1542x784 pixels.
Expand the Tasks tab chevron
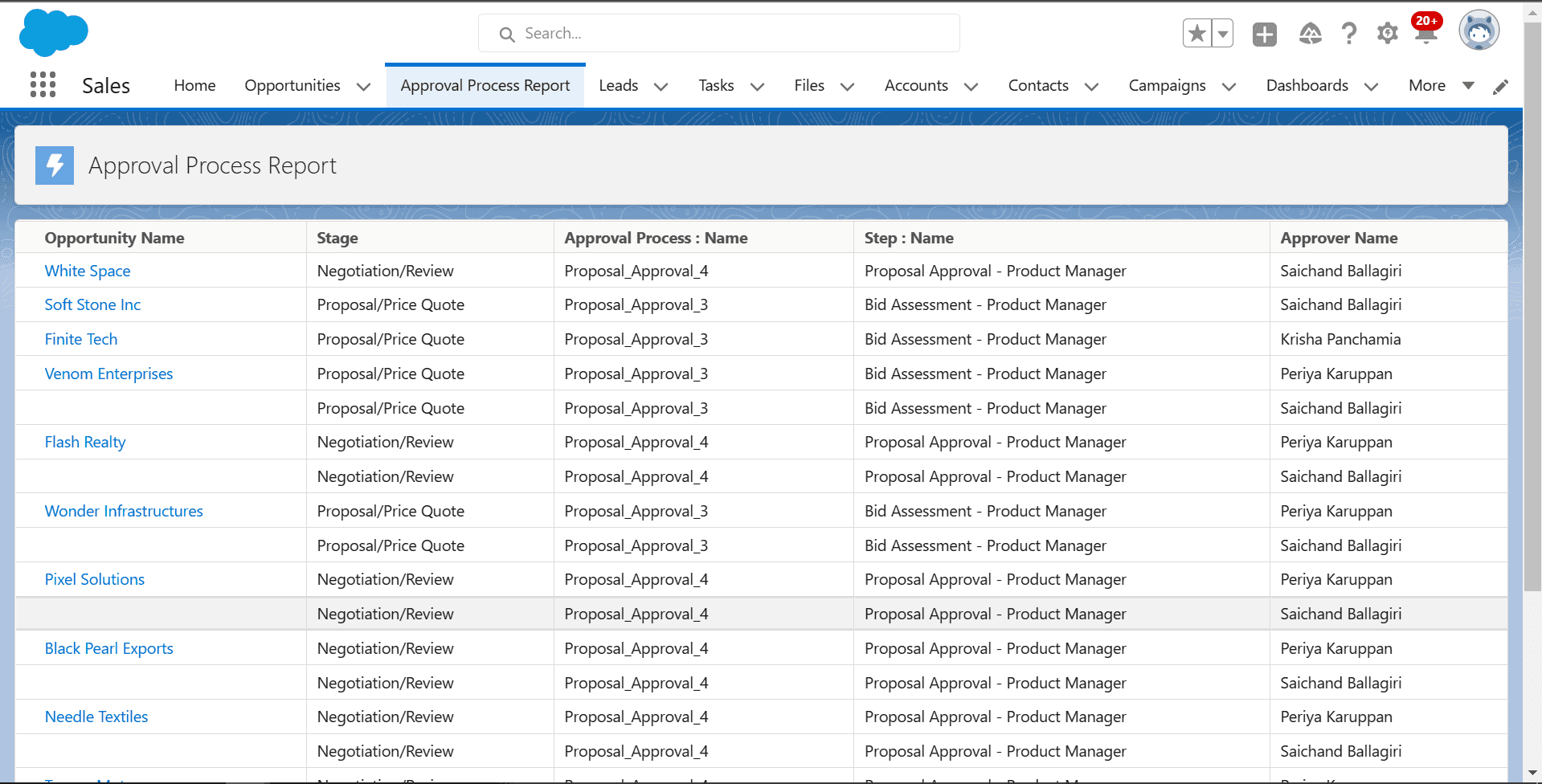[x=757, y=87]
